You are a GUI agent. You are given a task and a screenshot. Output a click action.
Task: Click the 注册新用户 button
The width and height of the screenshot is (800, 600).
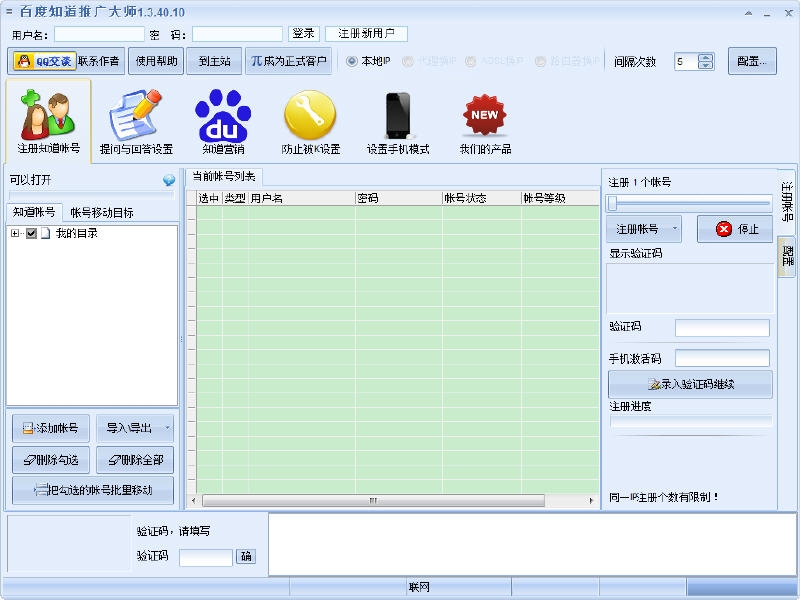[x=366, y=34]
